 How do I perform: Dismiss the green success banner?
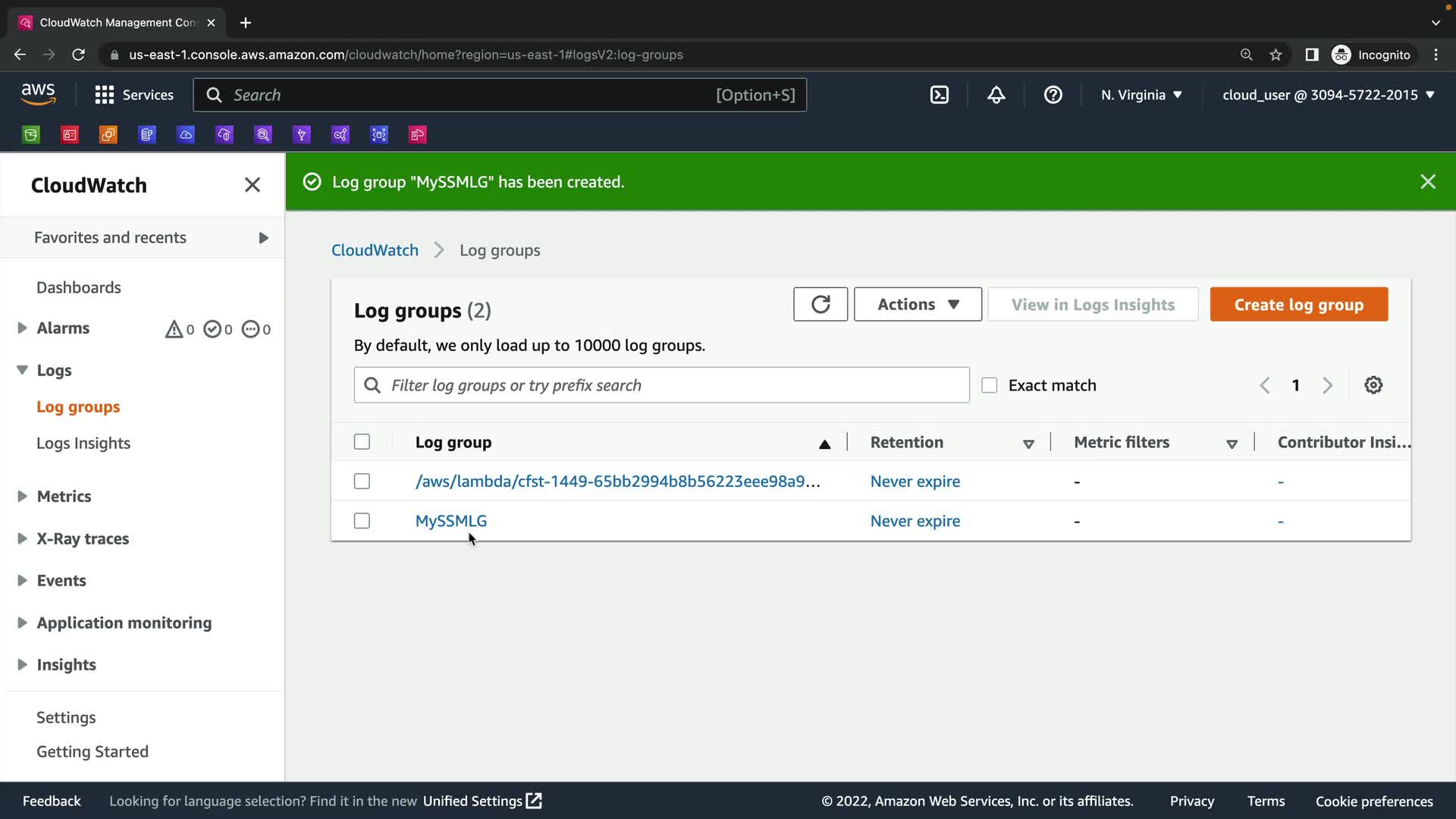(1427, 182)
